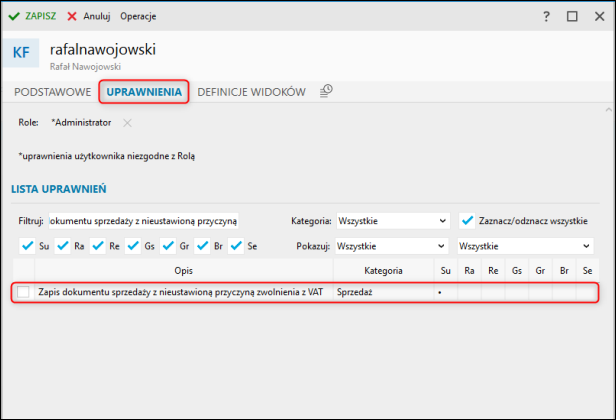Click the rafalnawojowski username heading
The width and height of the screenshot is (616, 420).
click(x=103, y=50)
